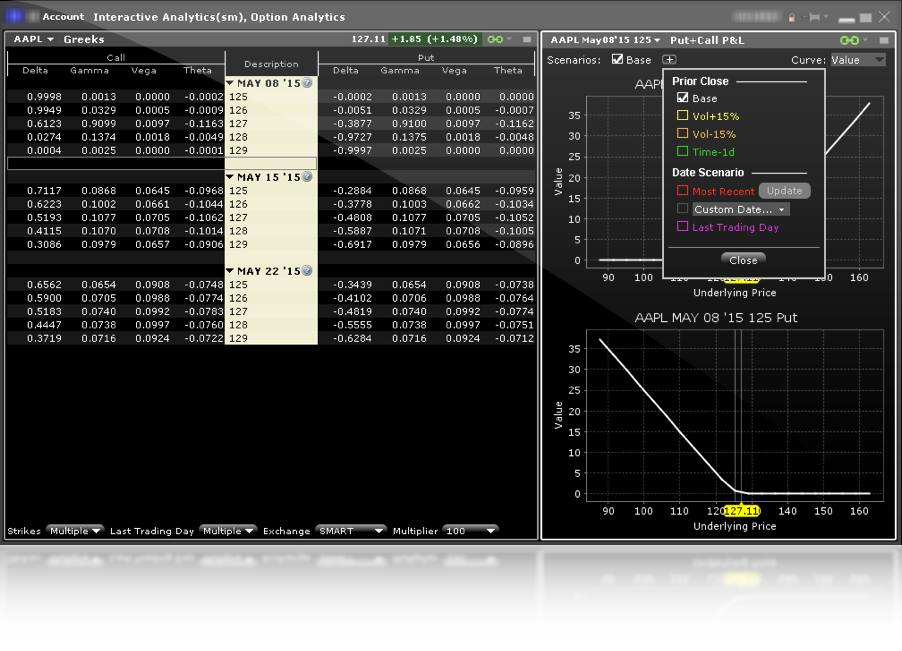Click the green chain link icon in P&L panel

coord(849,39)
